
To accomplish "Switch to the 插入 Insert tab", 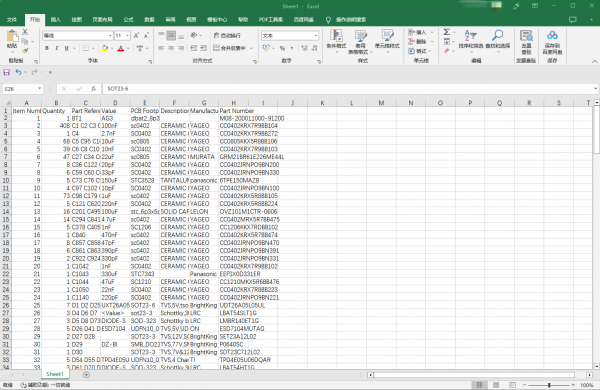I will [56, 20].
